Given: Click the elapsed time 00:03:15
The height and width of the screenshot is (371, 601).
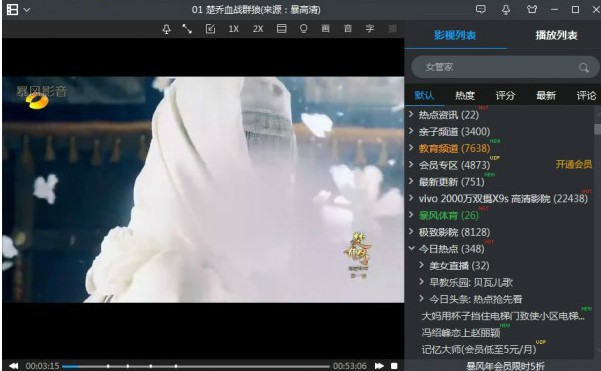Looking at the screenshot, I should click(42, 366).
